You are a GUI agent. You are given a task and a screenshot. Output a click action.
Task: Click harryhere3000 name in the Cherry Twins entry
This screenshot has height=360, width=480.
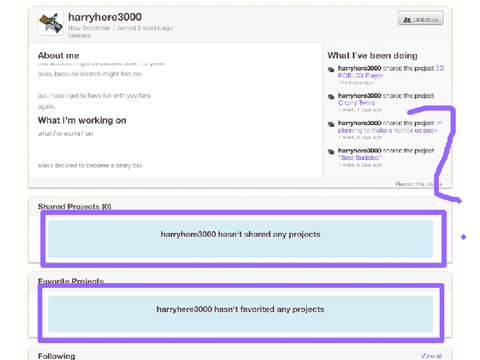pos(359,96)
